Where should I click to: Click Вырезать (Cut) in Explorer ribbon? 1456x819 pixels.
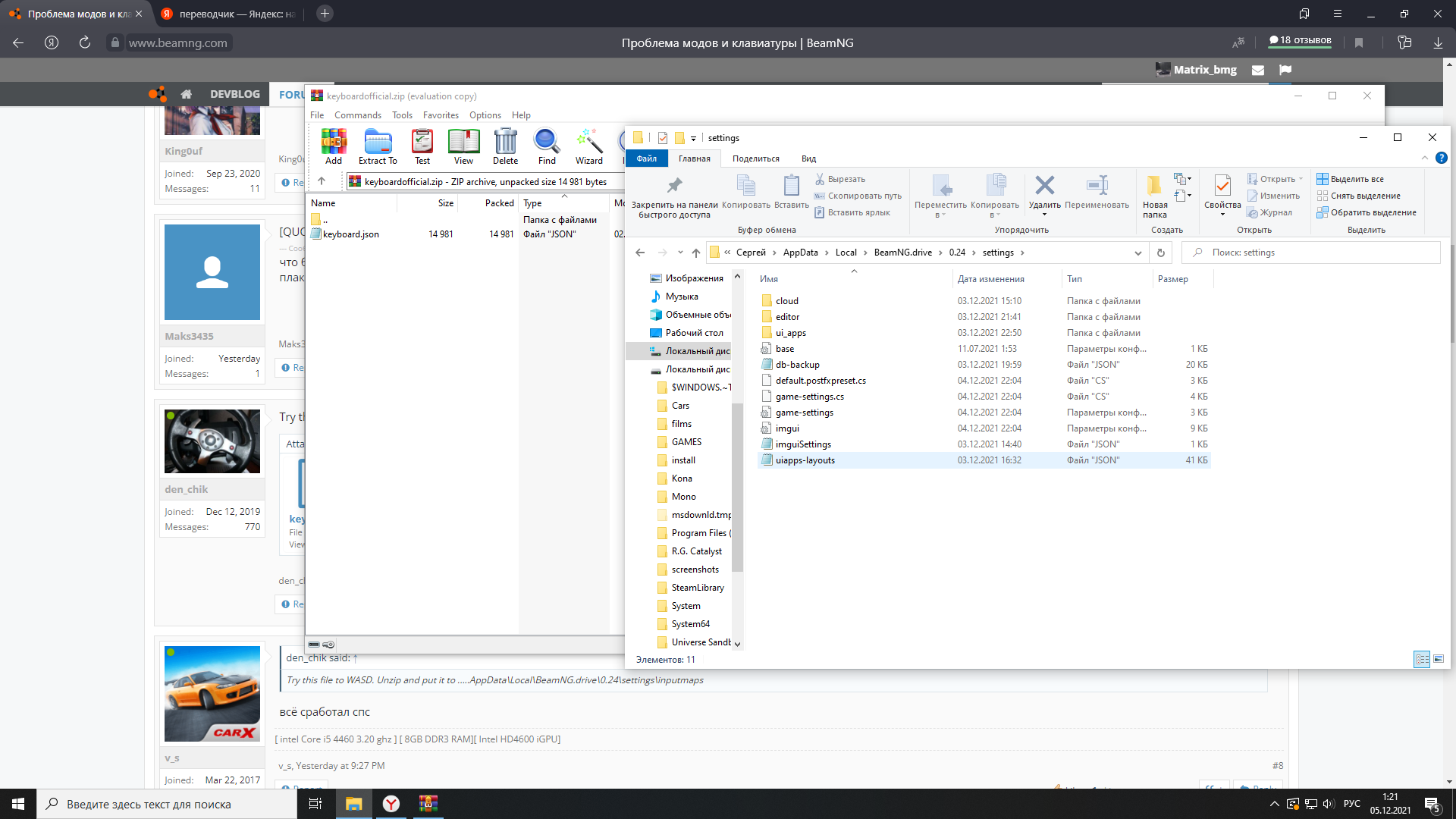coord(840,179)
